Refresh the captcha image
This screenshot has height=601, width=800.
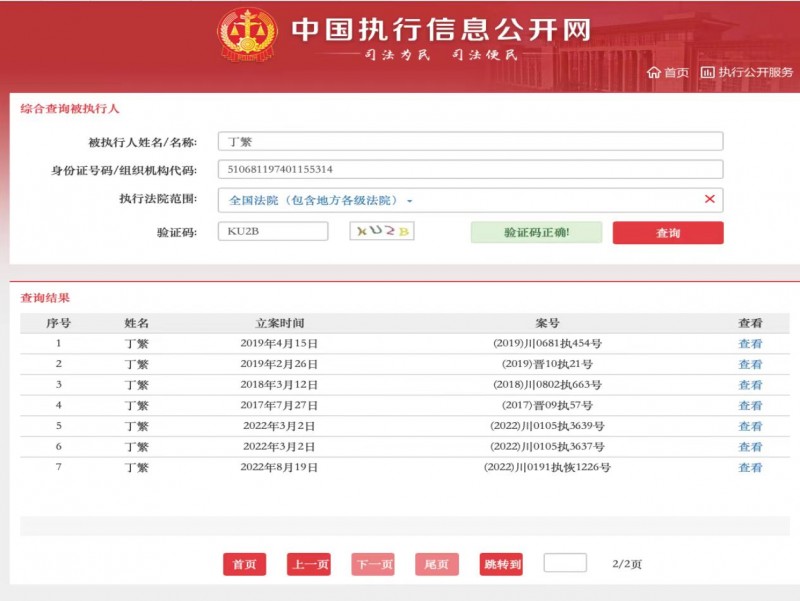(x=382, y=231)
